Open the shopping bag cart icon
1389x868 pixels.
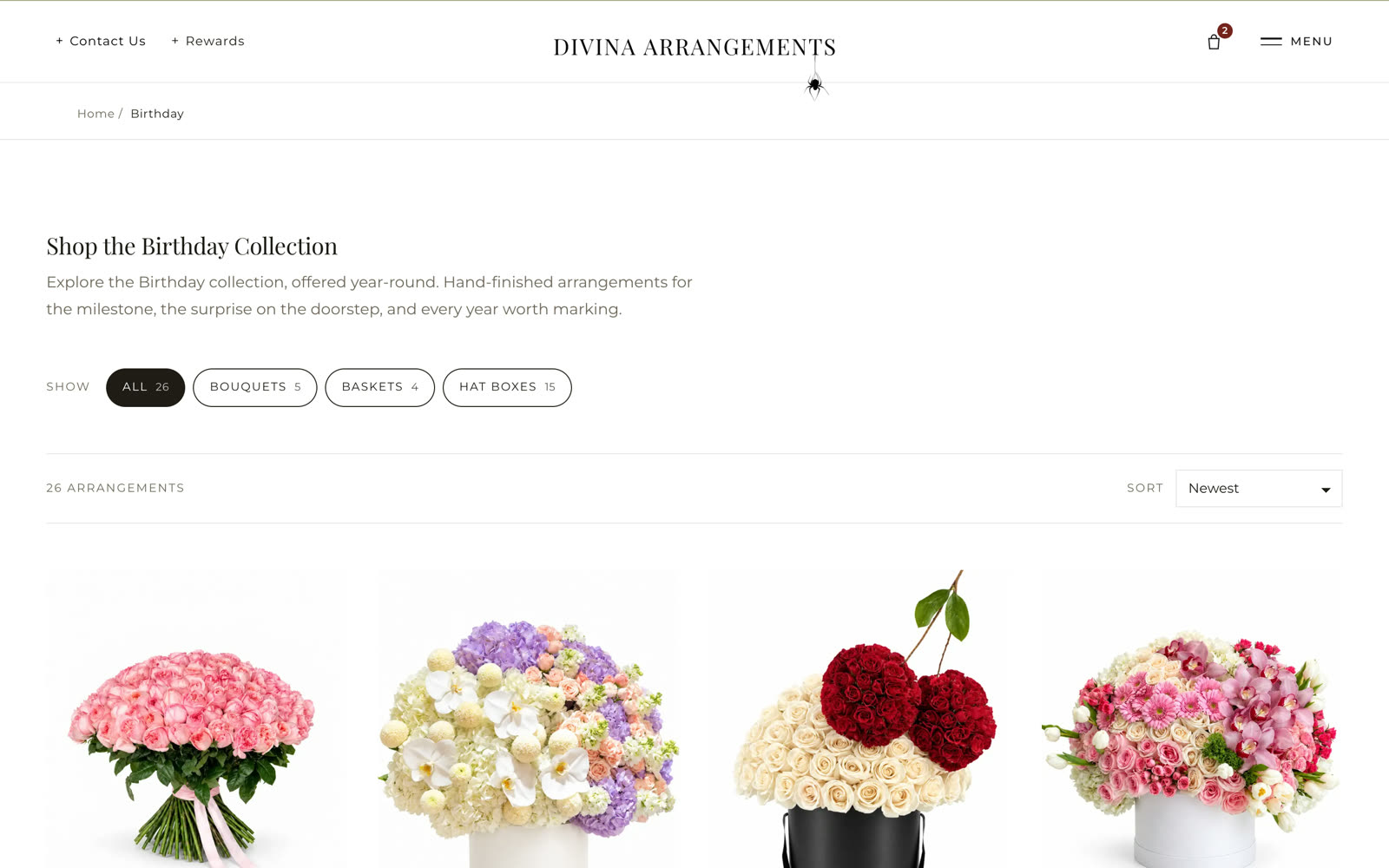click(x=1214, y=42)
